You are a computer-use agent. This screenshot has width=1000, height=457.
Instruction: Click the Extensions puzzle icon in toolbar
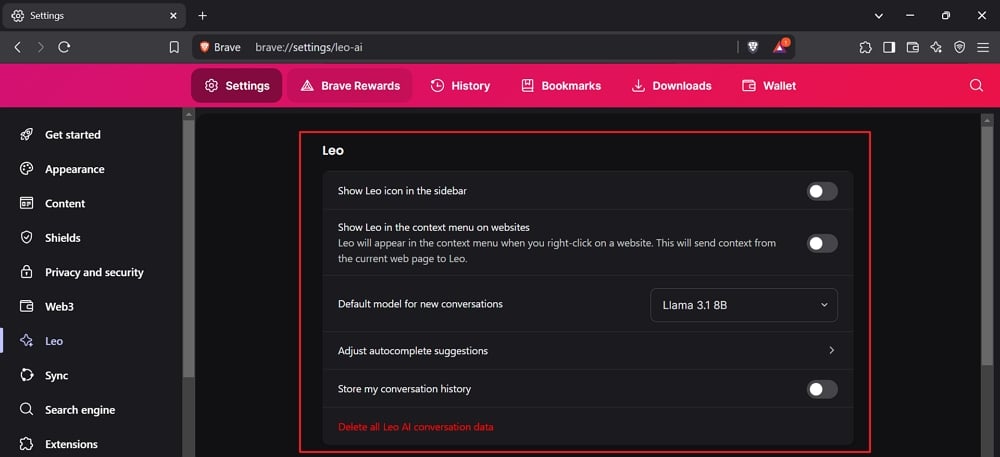point(865,47)
